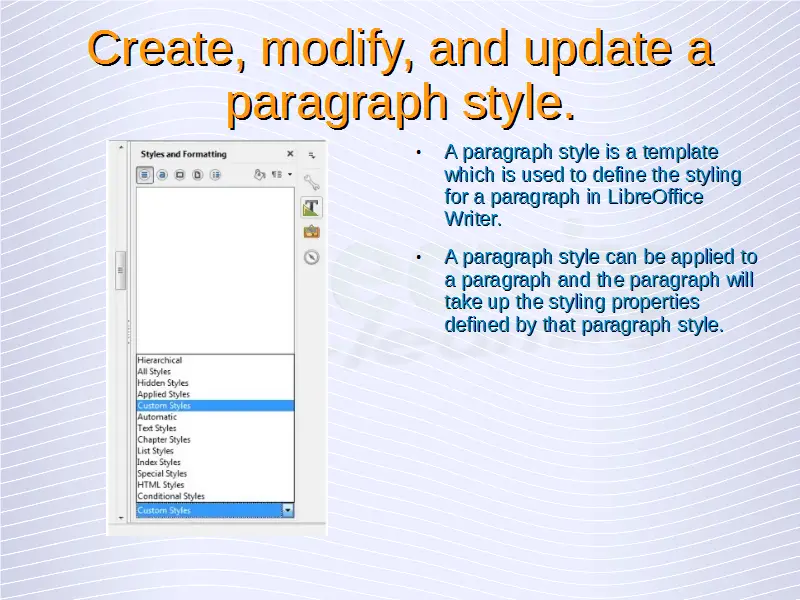
Task: Choose HTML Styles filter entry
Action: point(161,485)
